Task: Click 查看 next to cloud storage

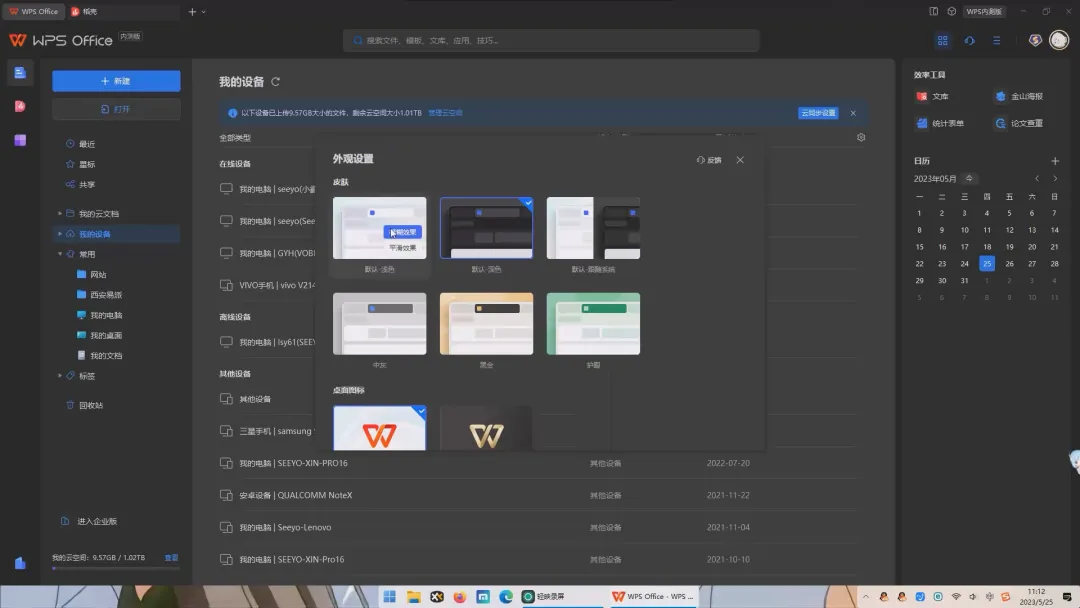Action: [172, 558]
